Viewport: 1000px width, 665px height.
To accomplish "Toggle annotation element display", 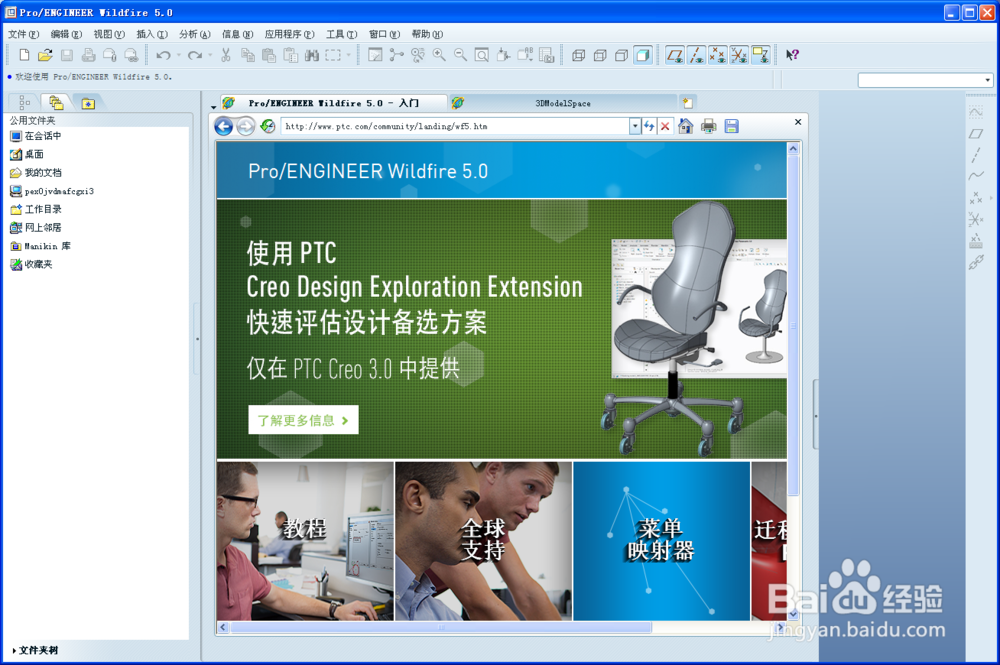I will point(761,55).
